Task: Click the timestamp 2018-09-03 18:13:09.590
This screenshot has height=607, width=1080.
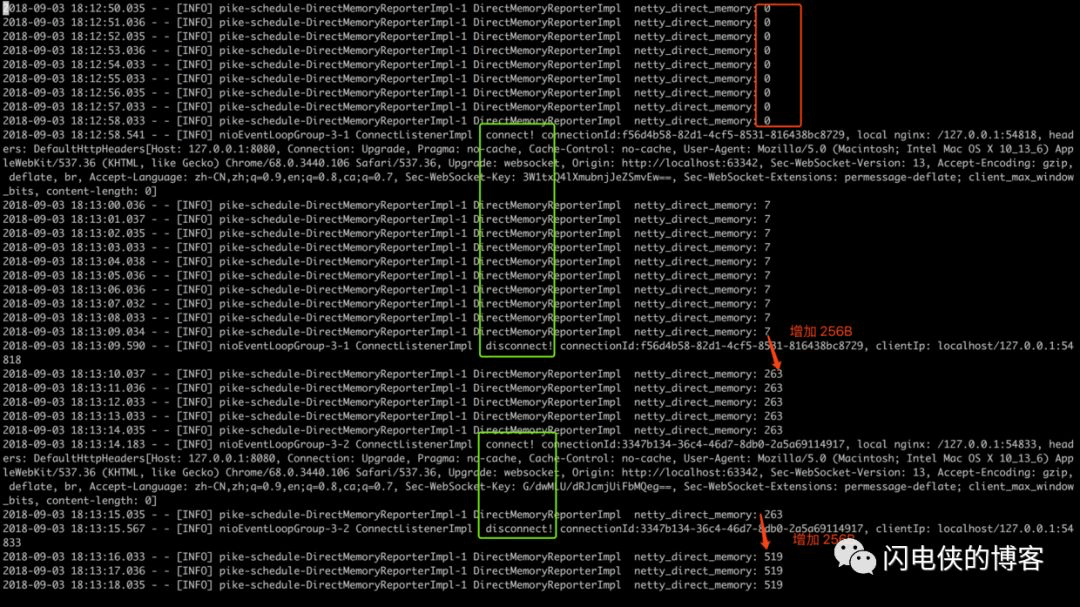Action: pyautogui.click(x=74, y=346)
